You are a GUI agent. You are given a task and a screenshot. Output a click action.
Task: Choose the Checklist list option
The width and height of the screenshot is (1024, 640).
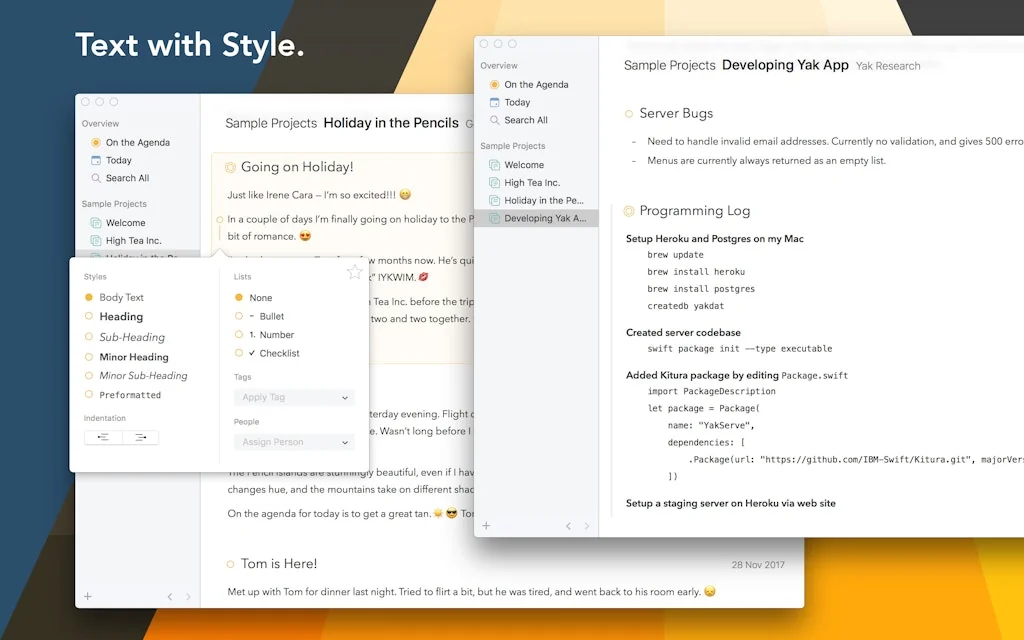tap(239, 353)
